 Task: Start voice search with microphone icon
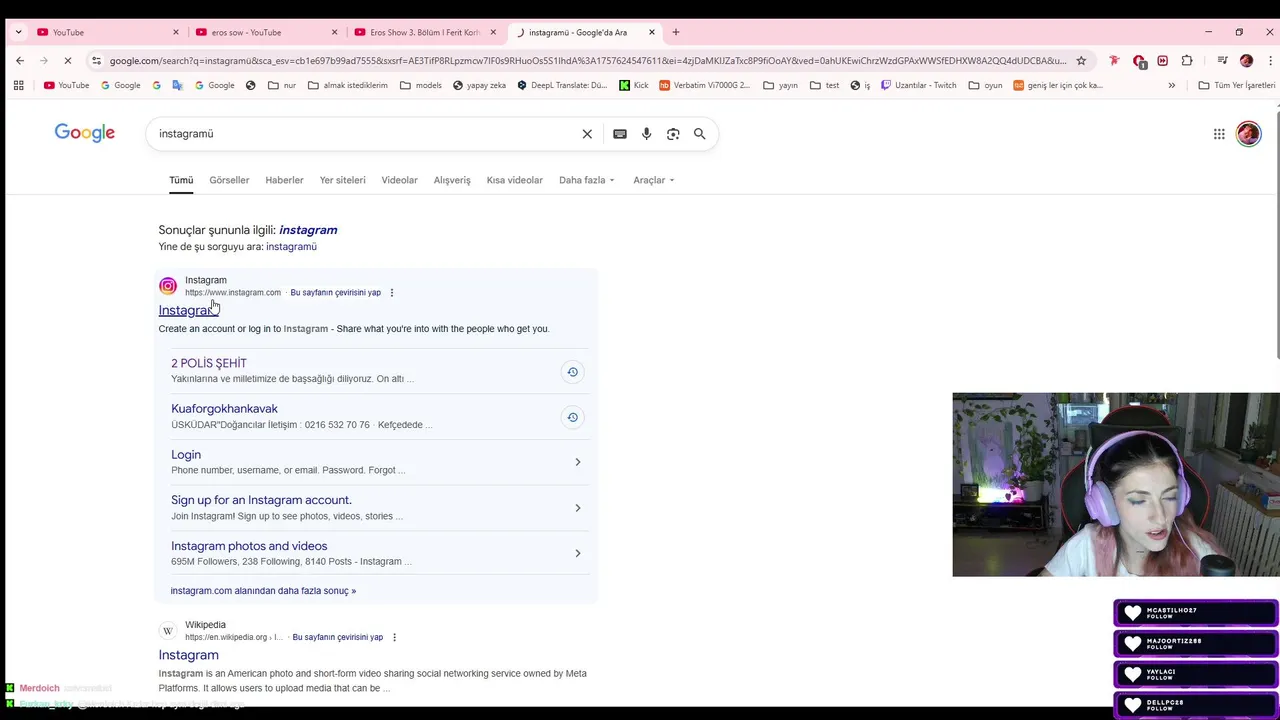click(x=646, y=134)
